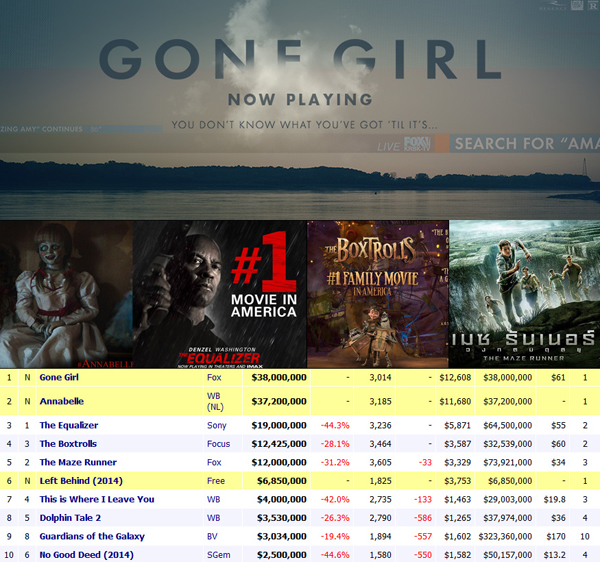Select -44.3% change for The Equalizer
This screenshot has width=600, height=562.
[335, 425]
